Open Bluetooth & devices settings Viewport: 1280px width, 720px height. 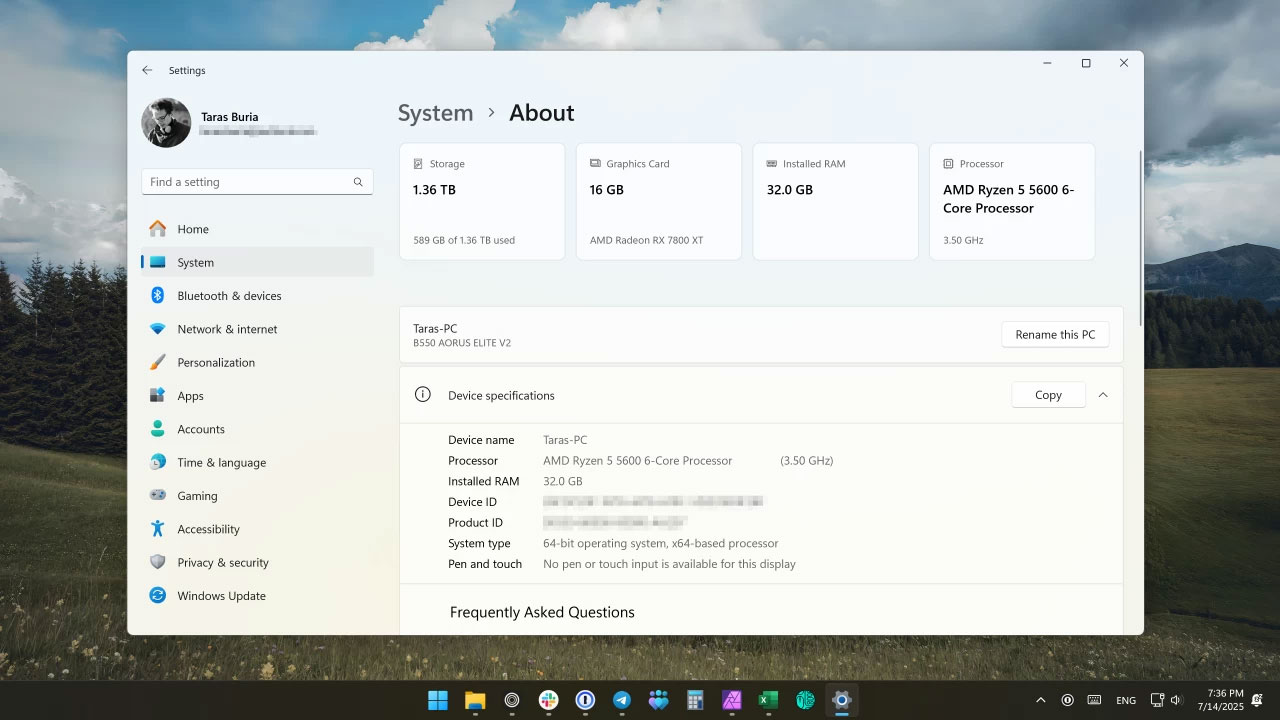(x=229, y=295)
